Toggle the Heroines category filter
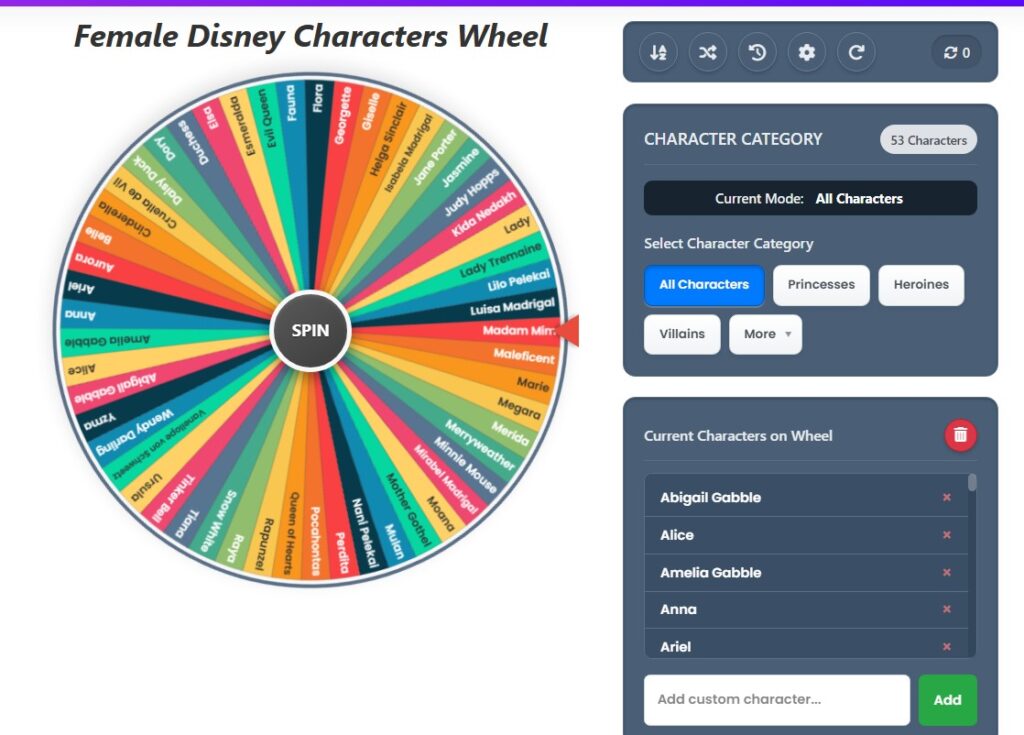Image resolution: width=1024 pixels, height=735 pixels. pyautogui.click(x=921, y=285)
